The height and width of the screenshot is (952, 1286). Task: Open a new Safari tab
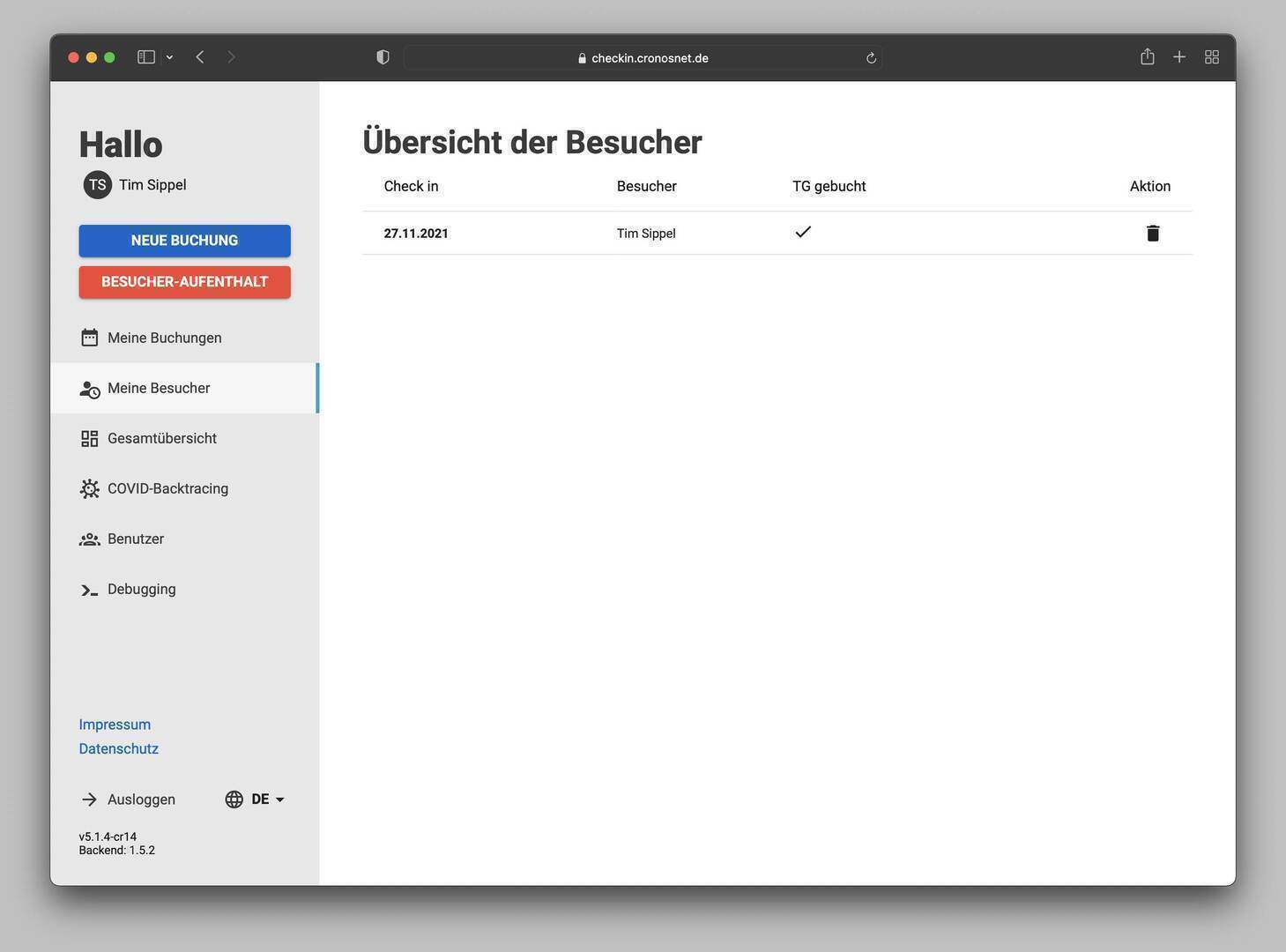click(x=1179, y=57)
